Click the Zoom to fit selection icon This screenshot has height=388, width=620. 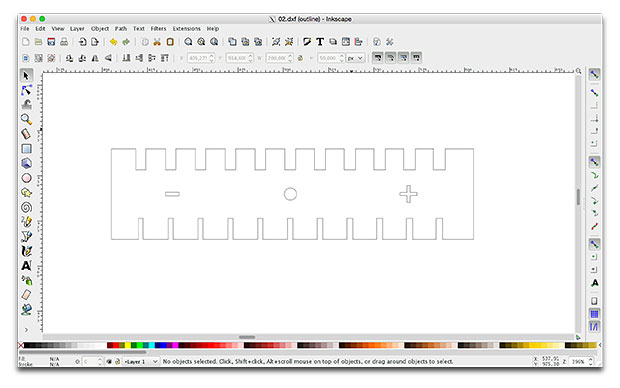click(x=188, y=42)
